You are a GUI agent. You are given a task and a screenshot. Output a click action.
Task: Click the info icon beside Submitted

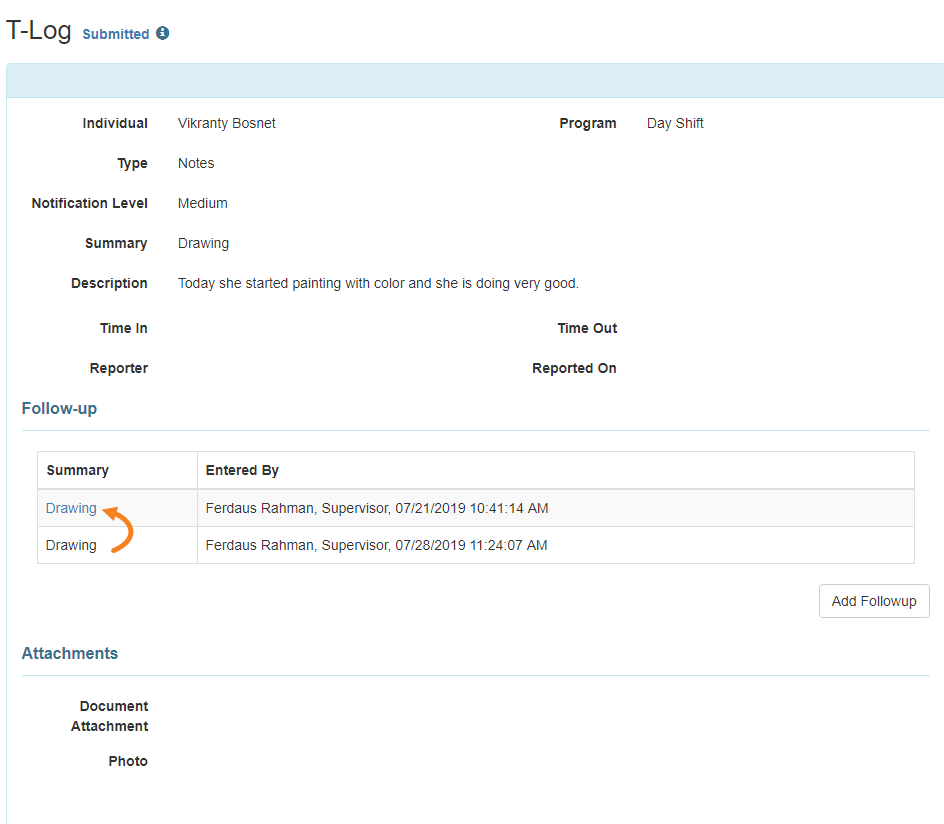point(163,33)
